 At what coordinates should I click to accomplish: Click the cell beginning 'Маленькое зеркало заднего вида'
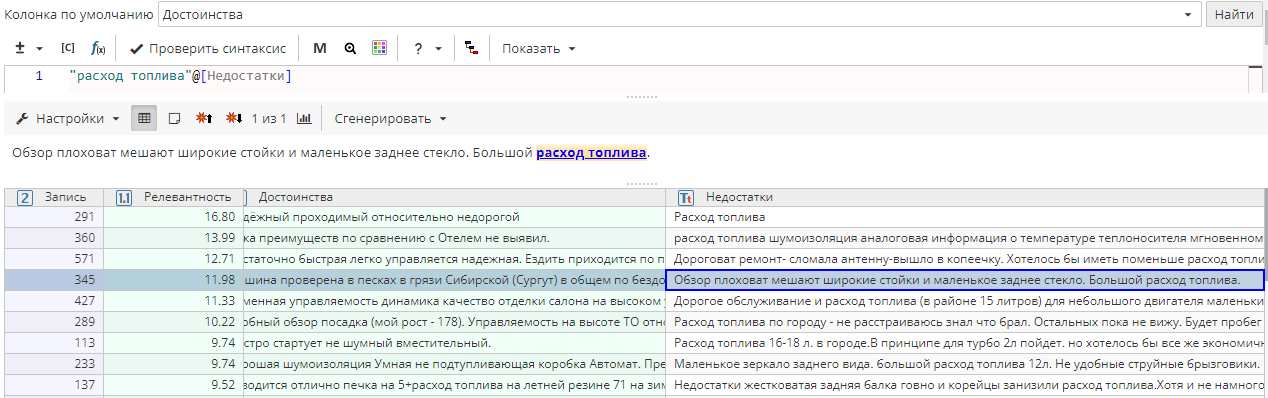[x=966, y=364]
